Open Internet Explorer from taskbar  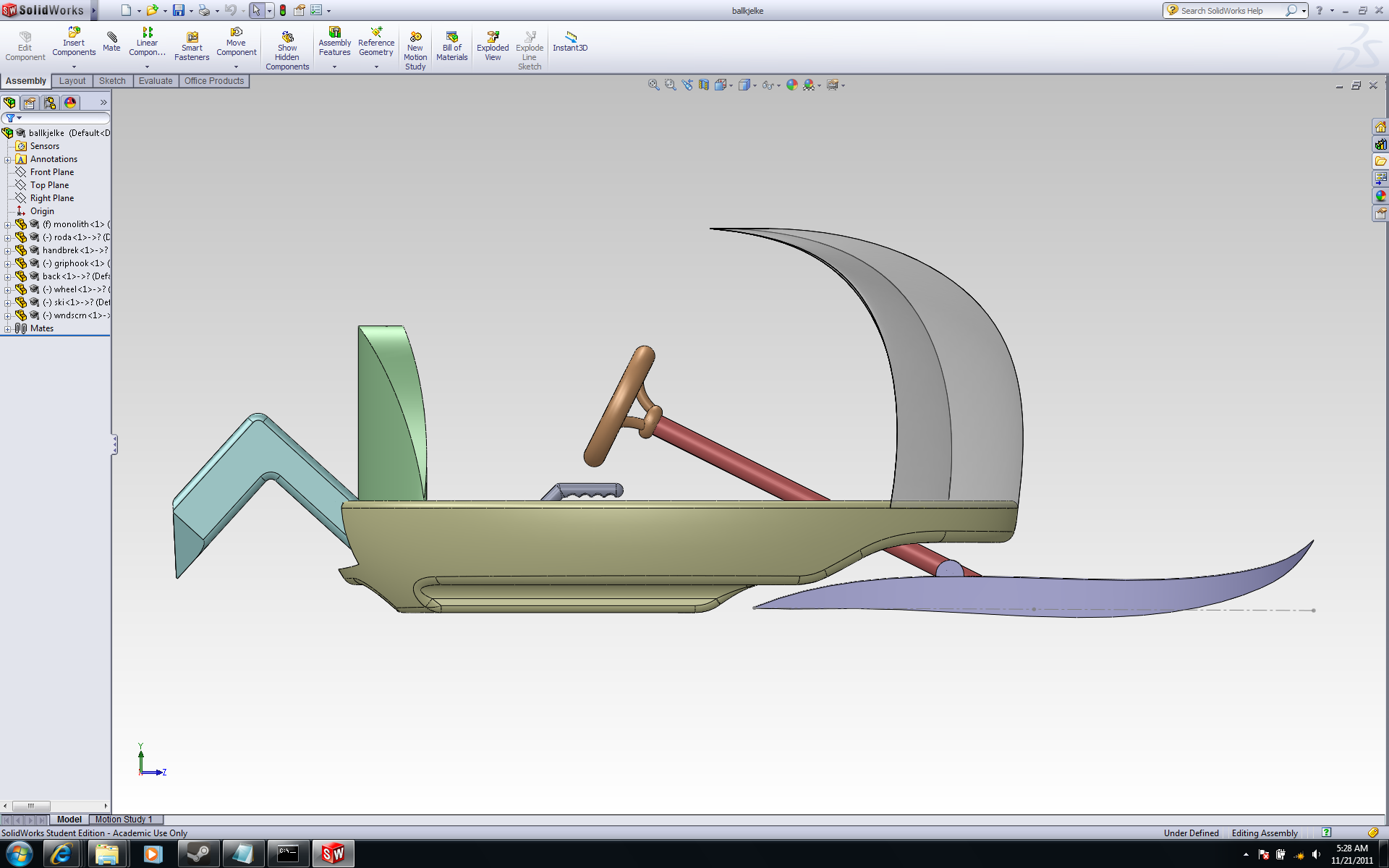pyautogui.click(x=62, y=854)
